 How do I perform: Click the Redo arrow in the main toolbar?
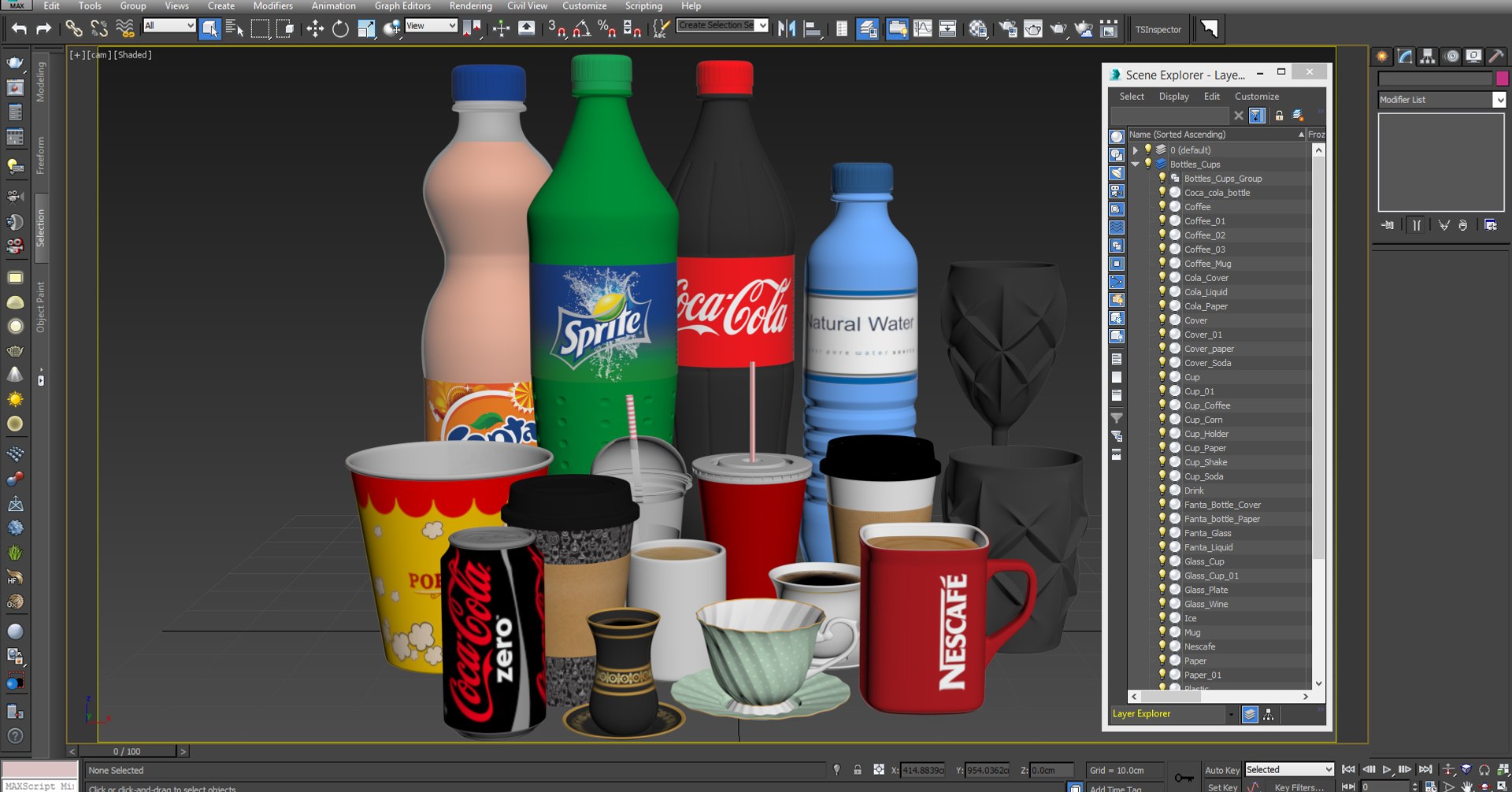44,29
